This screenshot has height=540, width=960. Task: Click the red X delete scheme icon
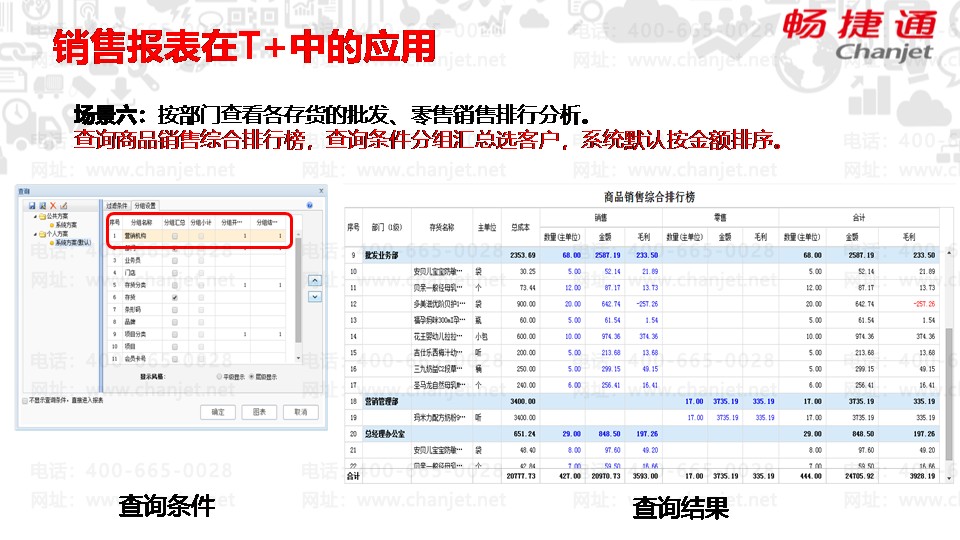(x=53, y=206)
